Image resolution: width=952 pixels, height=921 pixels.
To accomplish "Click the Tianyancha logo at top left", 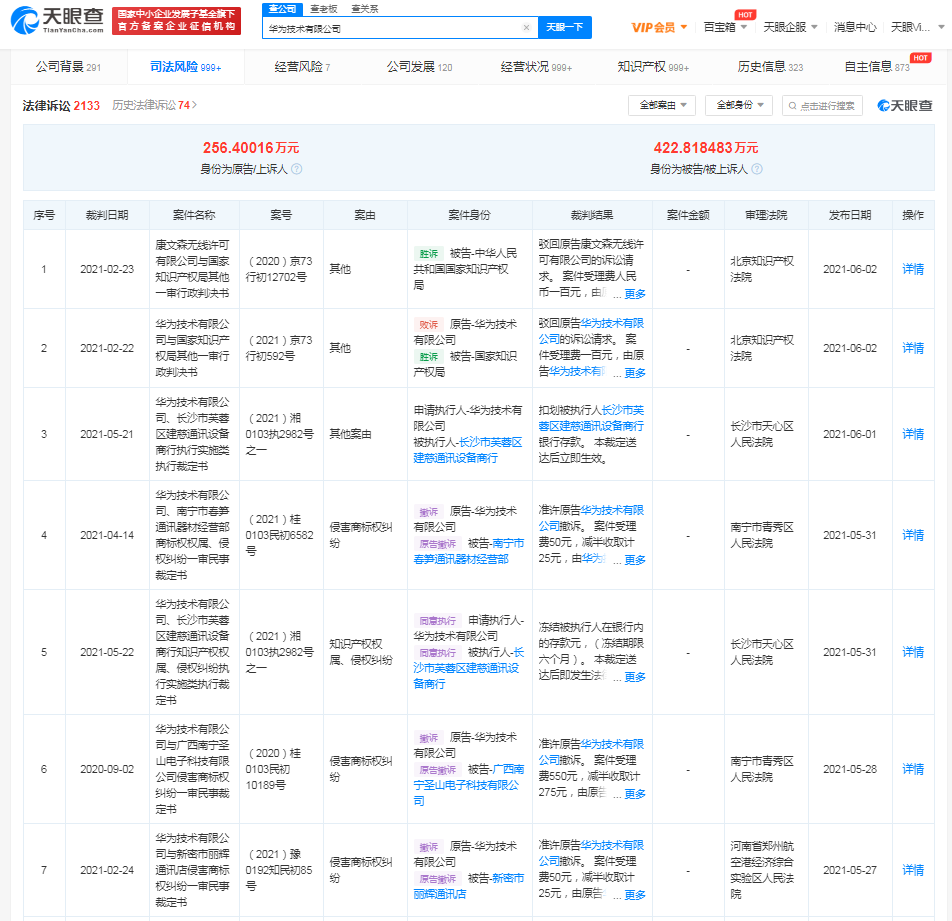I will click(x=55, y=20).
